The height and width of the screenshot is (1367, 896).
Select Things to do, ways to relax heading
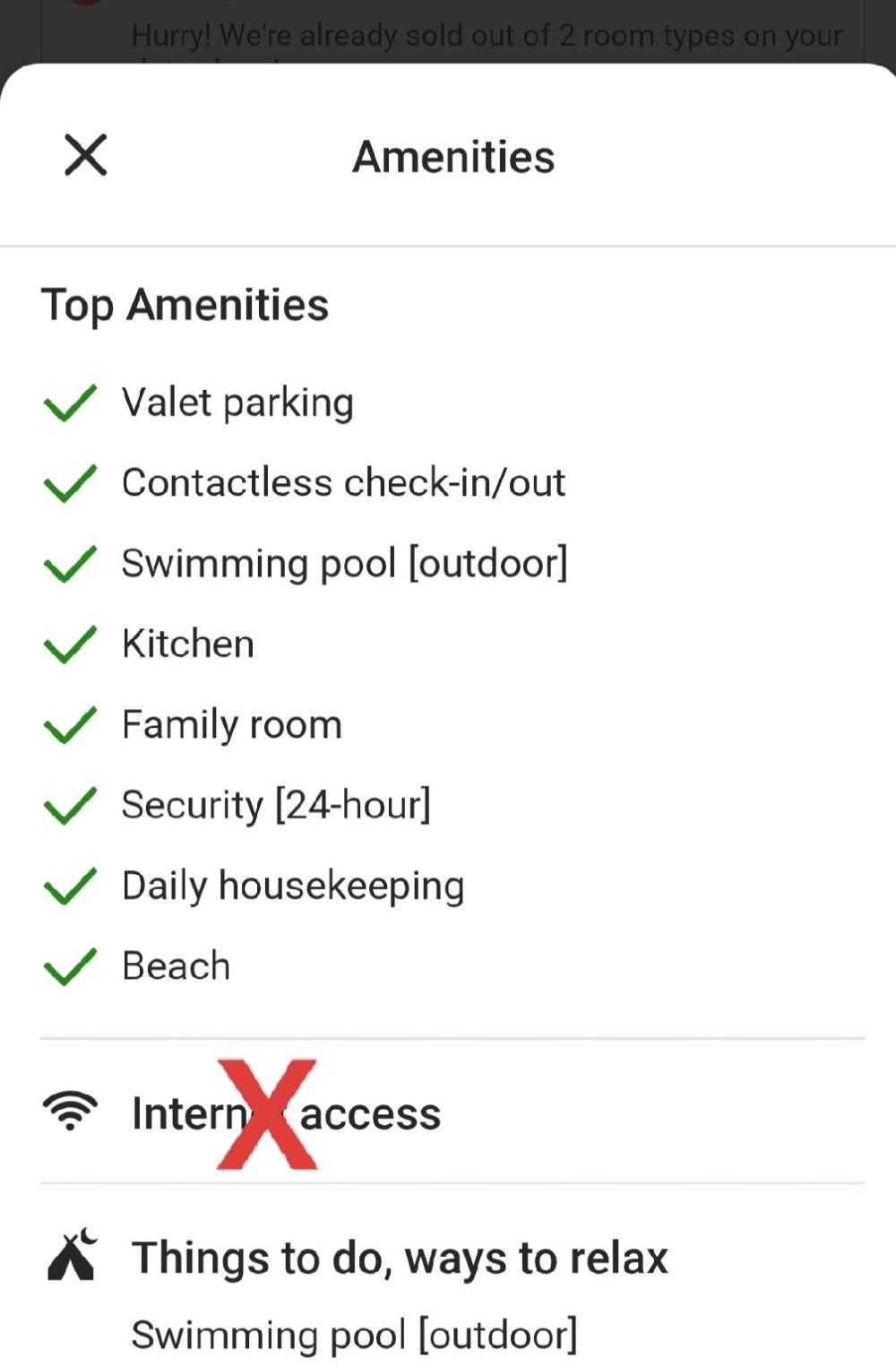coord(400,1258)
